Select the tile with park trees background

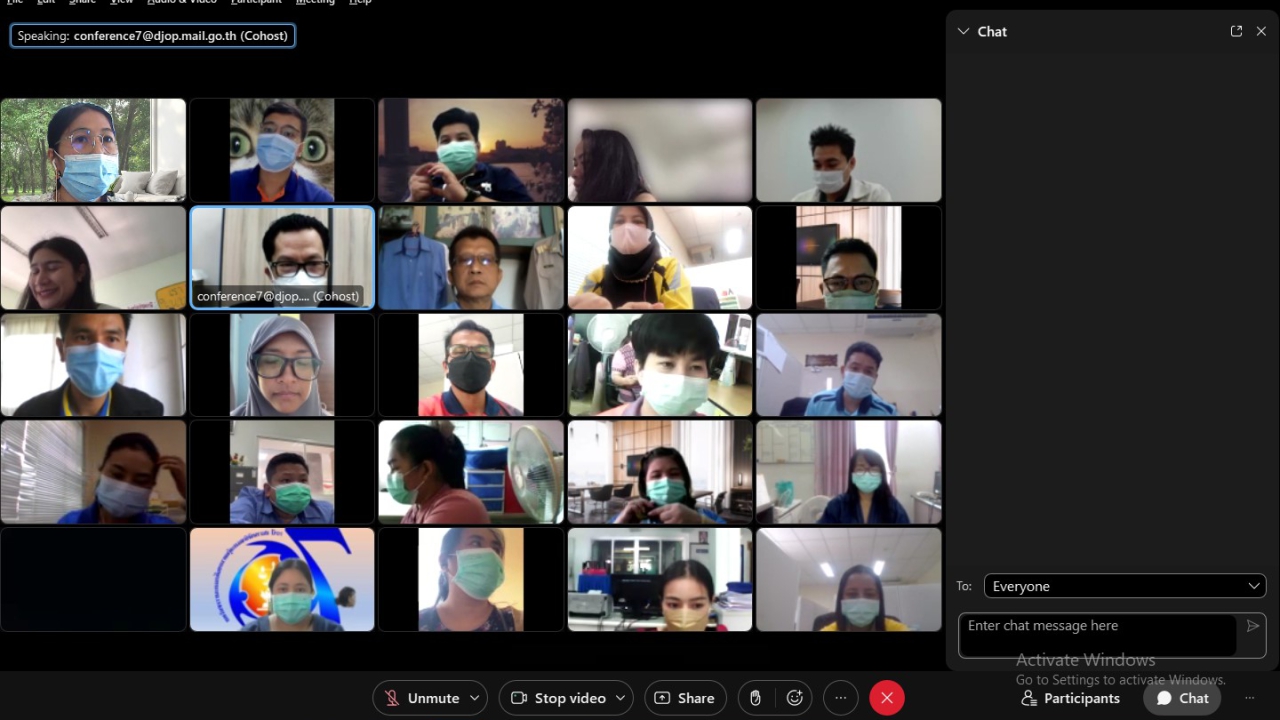(x=93, y=150)
